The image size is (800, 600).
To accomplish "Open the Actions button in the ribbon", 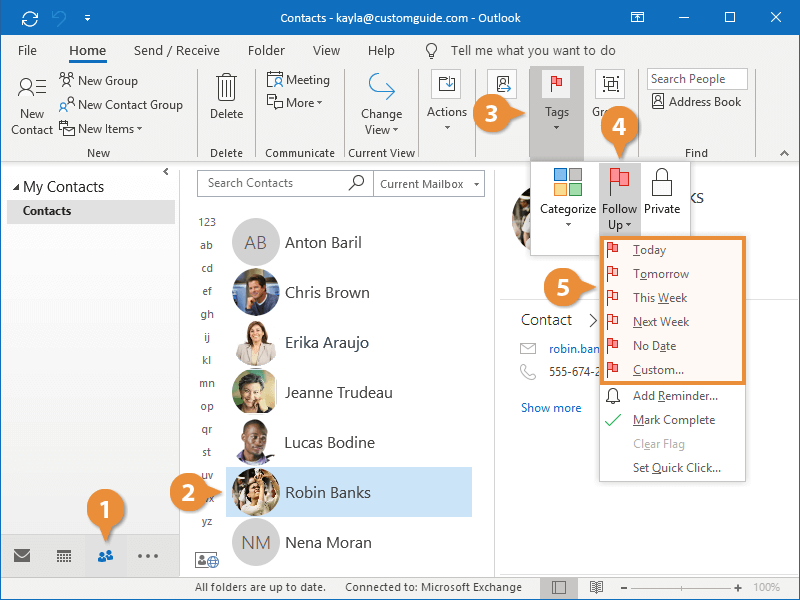I will point(446,101).
